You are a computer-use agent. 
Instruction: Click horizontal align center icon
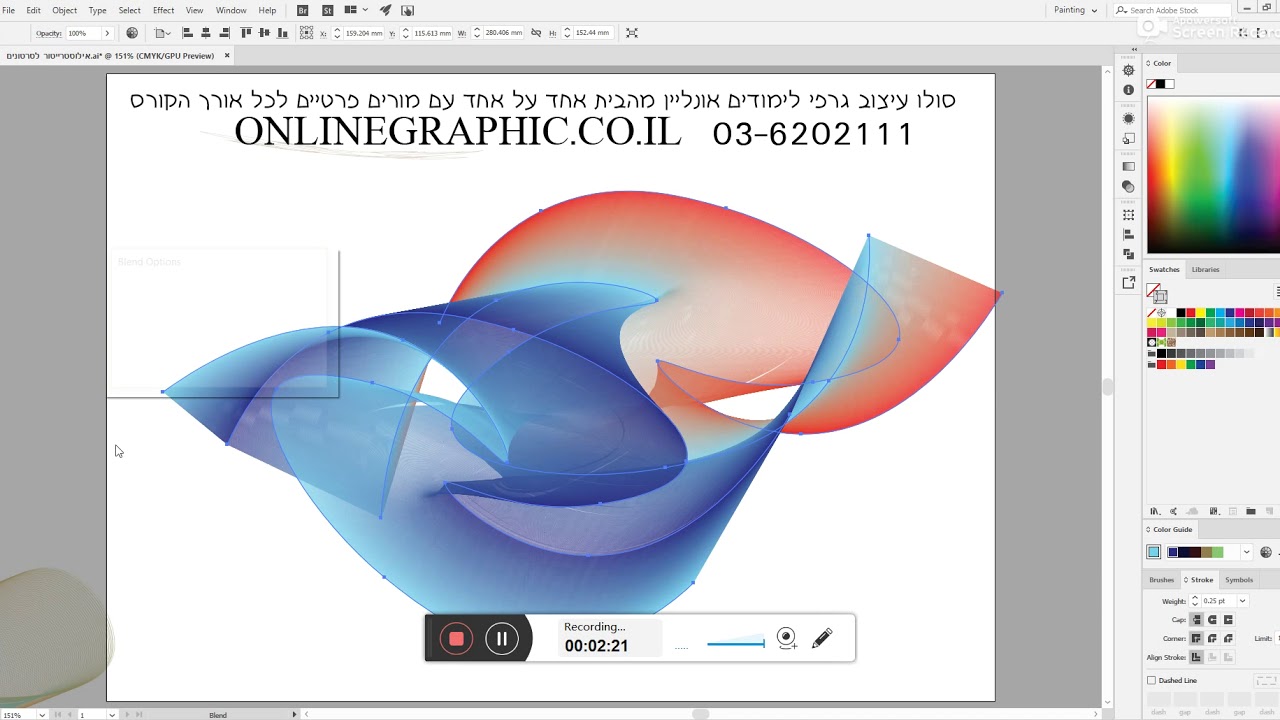coord(206,33)
